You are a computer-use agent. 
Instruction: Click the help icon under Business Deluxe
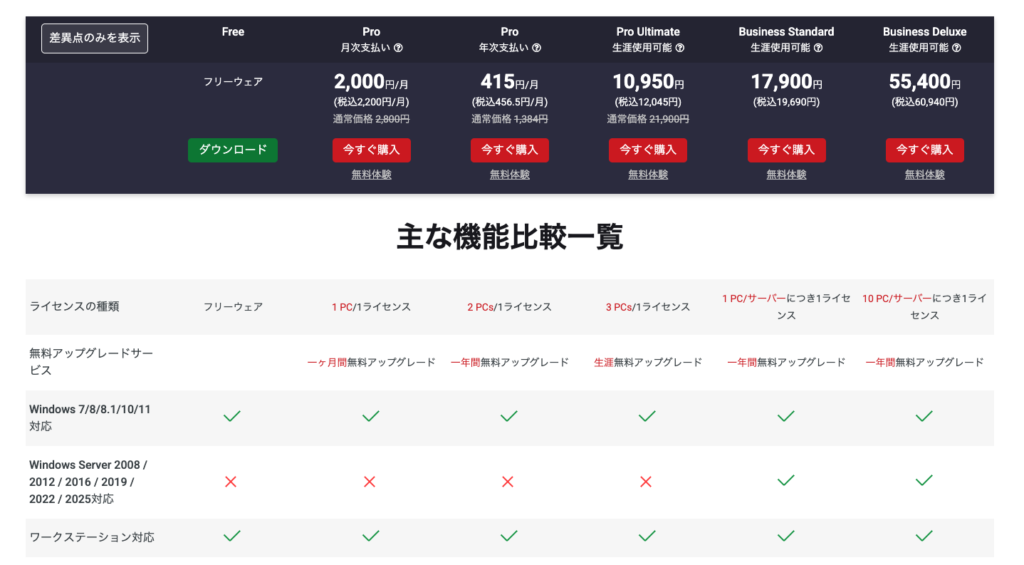pyautogui.click(x=956, y=48)
